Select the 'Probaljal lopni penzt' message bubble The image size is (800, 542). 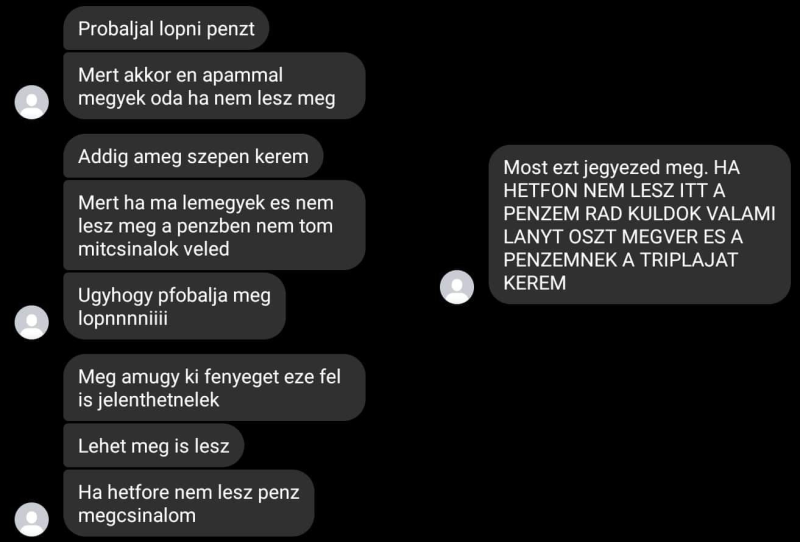[166, 29]
